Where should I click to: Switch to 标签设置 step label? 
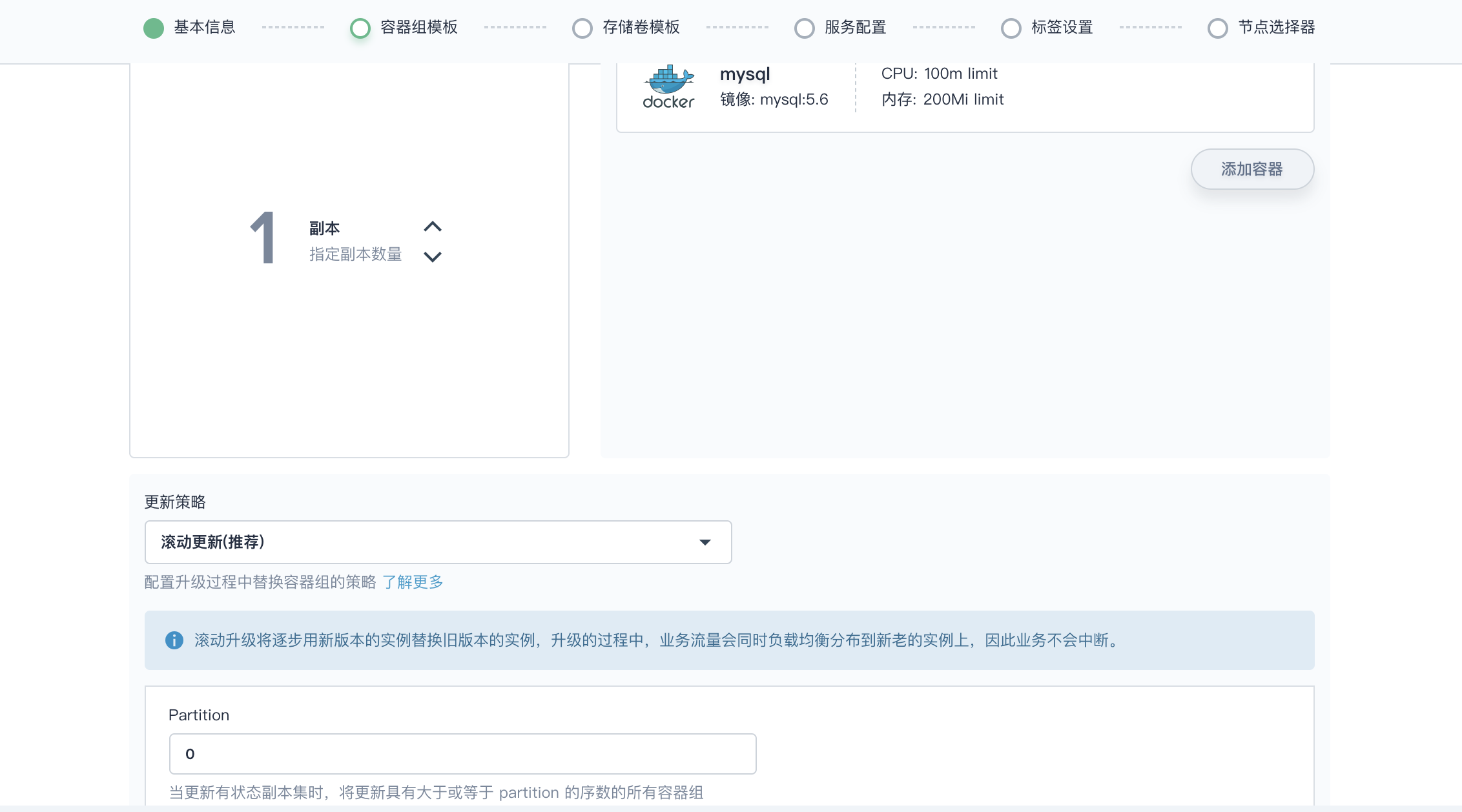point(1062,27)
